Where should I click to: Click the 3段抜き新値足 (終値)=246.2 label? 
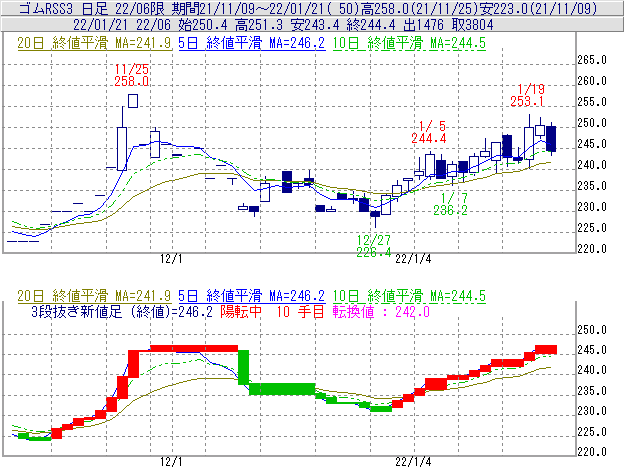[x=122, y=311]
